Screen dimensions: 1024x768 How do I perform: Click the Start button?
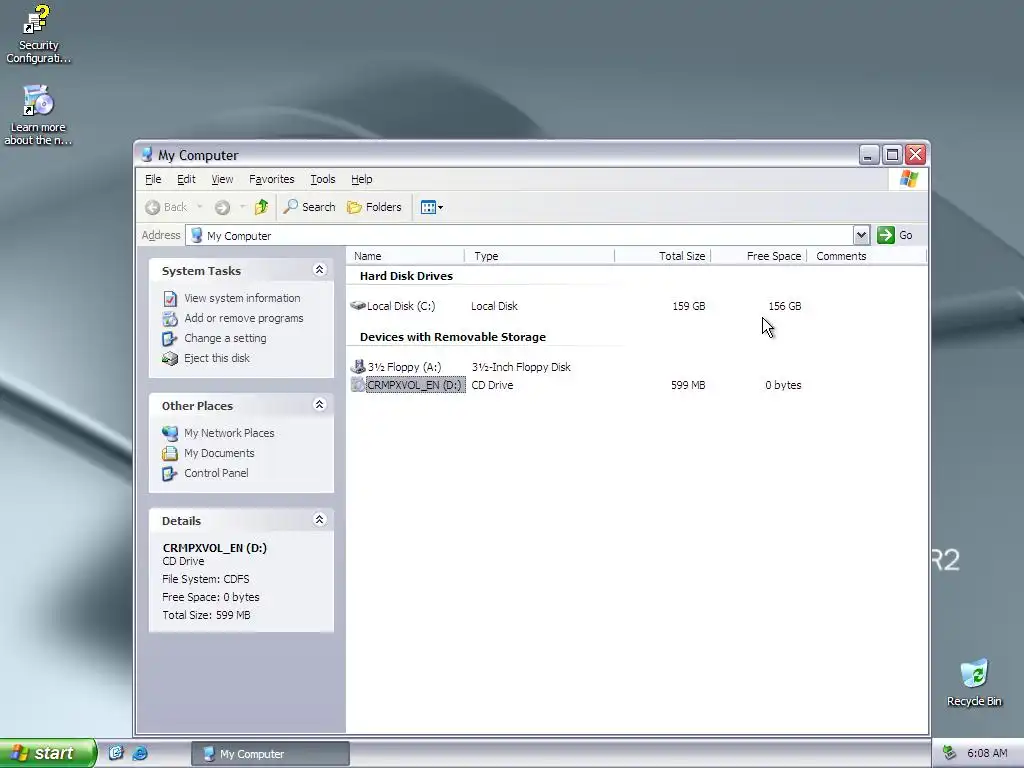pyautogui.click(x=48, y=753)
